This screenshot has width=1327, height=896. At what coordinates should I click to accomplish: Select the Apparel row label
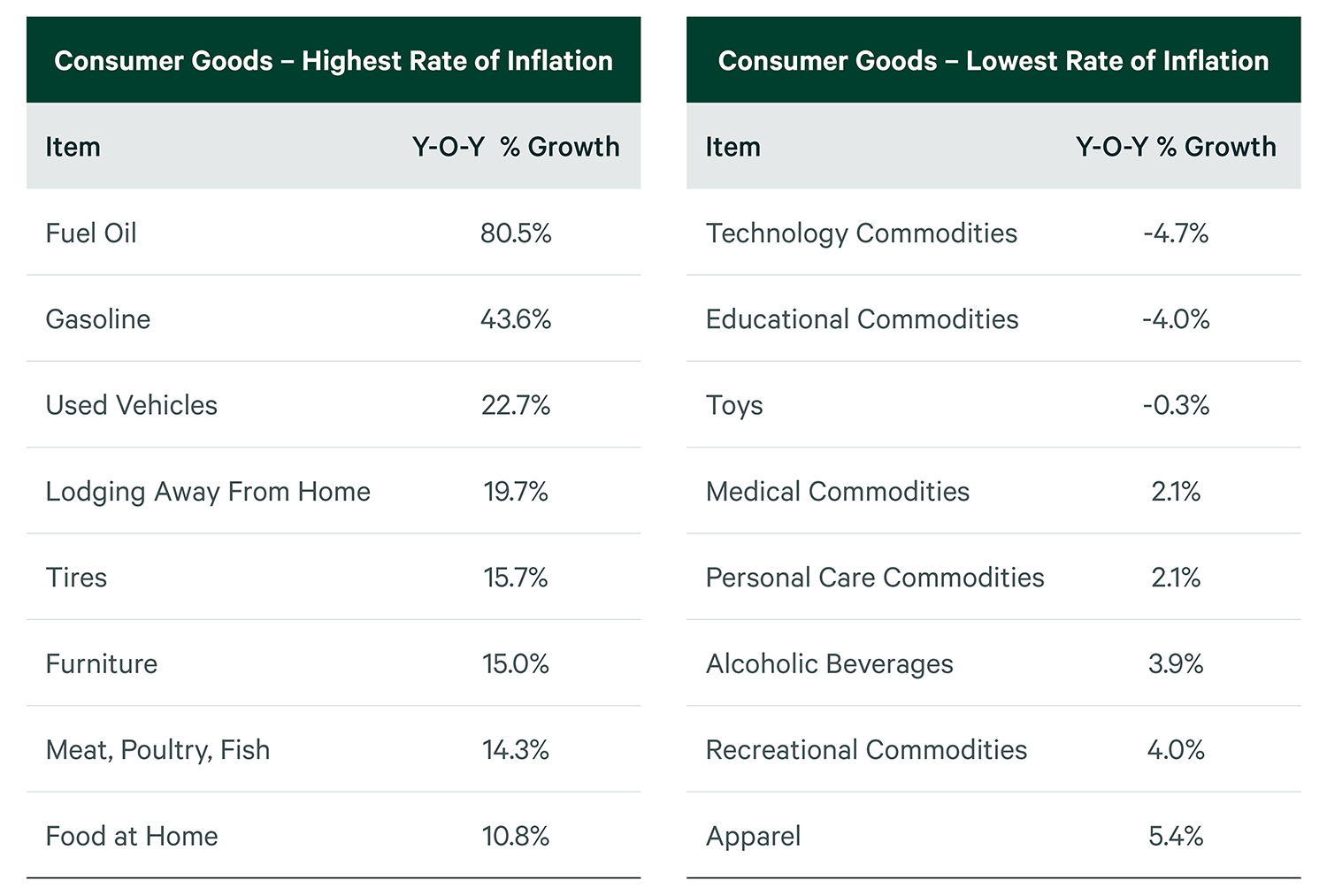(754, 836)
